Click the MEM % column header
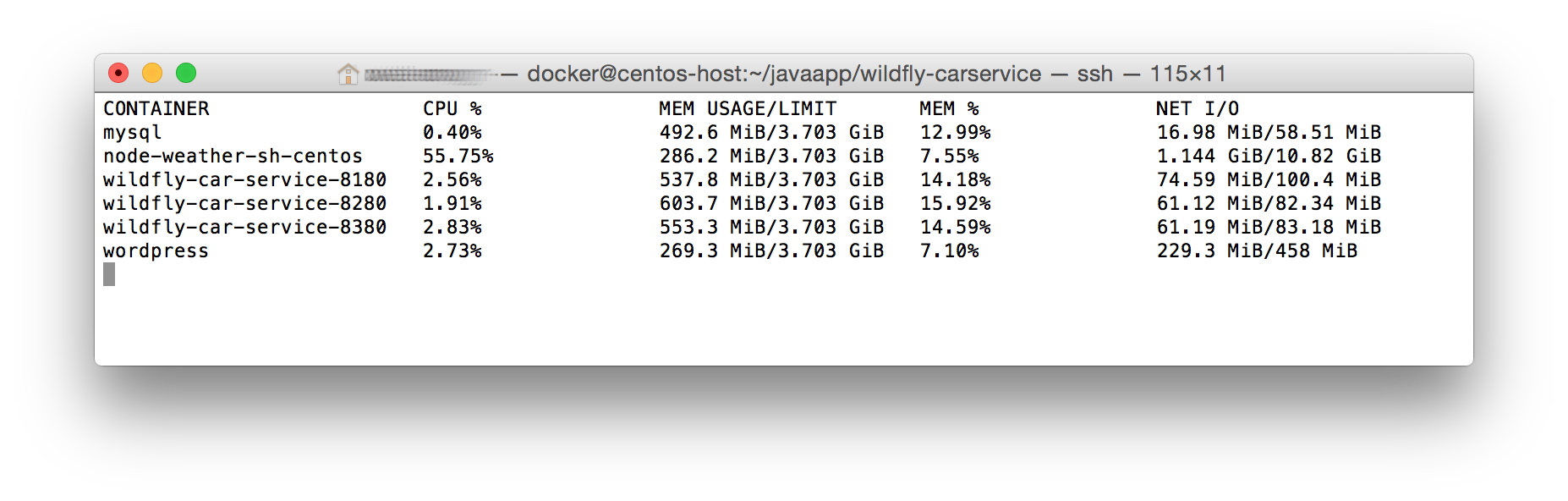The width and height of the screenshot is (1568, 501). point(949,108)
